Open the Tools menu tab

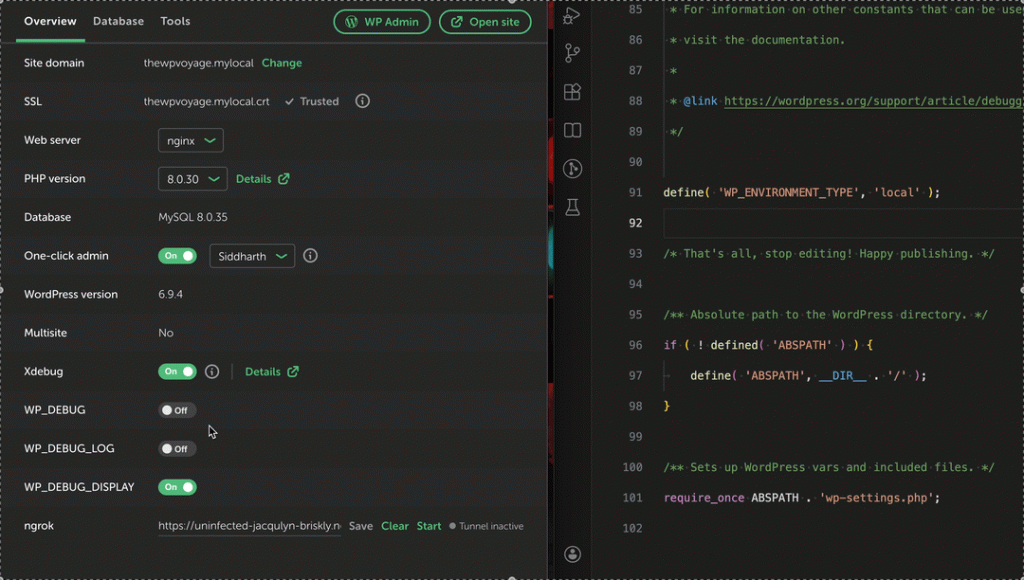[x=173, y=21]
